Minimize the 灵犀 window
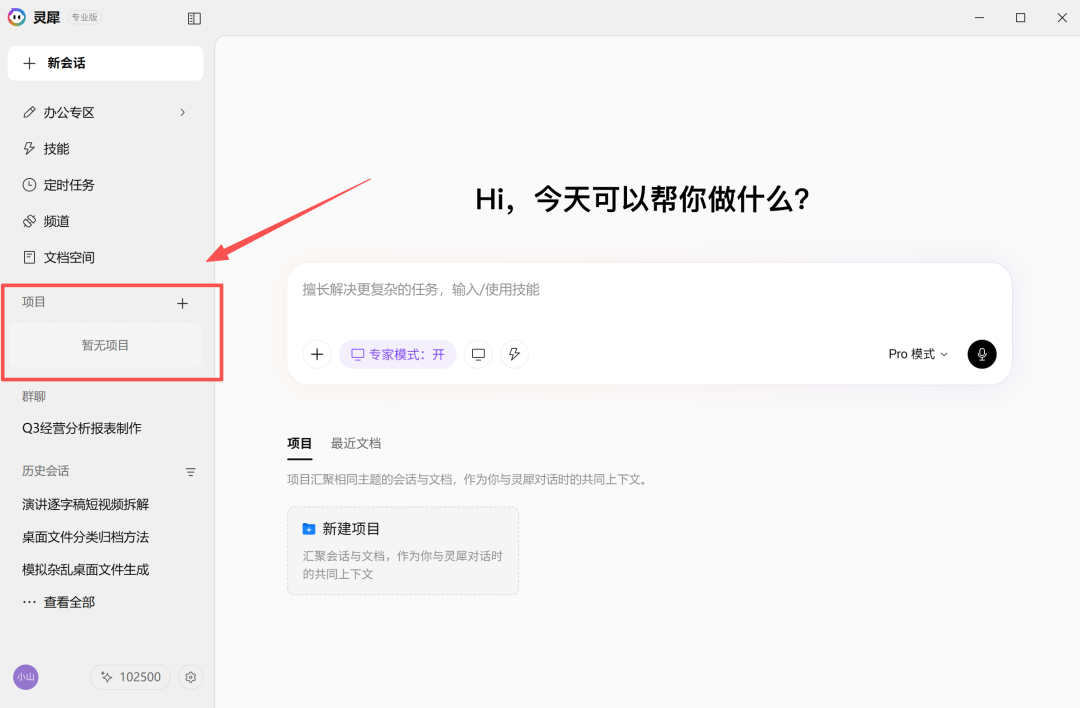The width and height of the screenshot is (1080, 708). click(979, 18)
